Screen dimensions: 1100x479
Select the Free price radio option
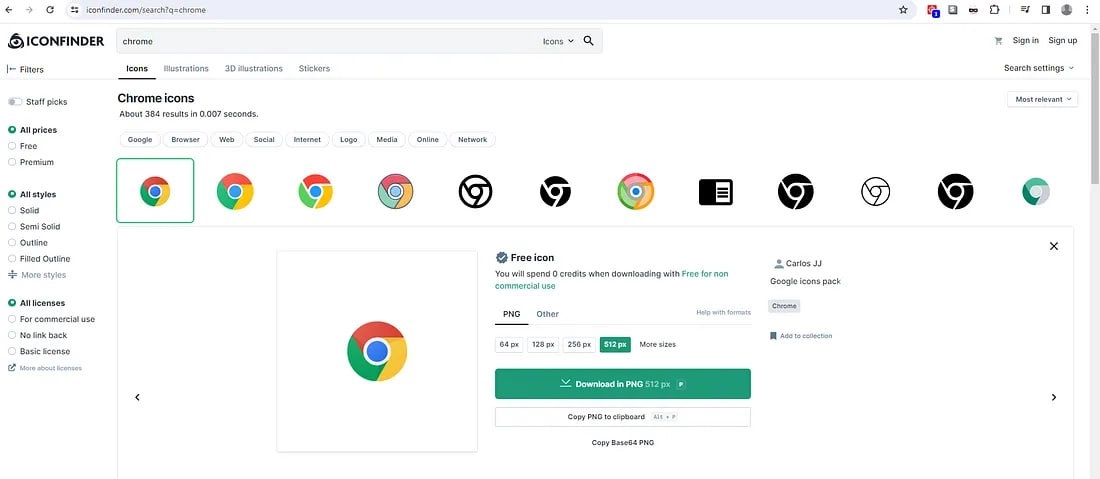click(12, 146)
